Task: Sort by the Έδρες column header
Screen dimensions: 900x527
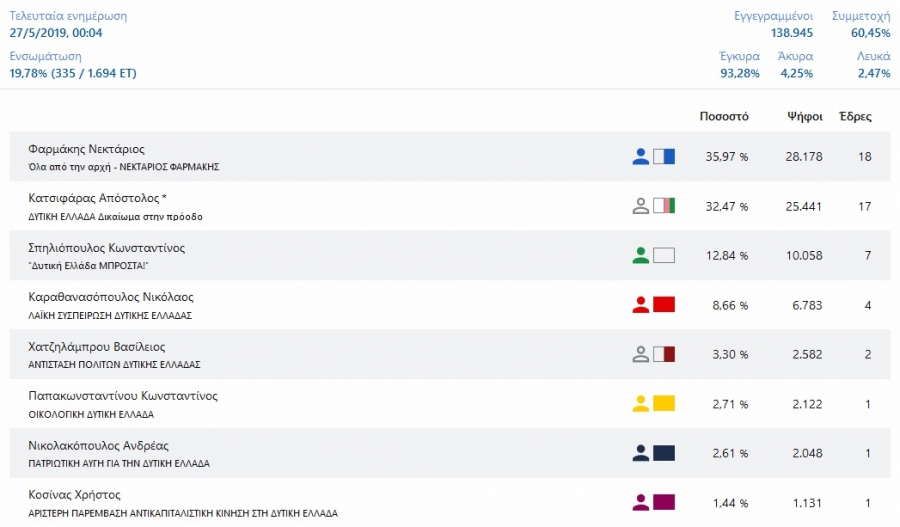Action: [x=855, y=117]
